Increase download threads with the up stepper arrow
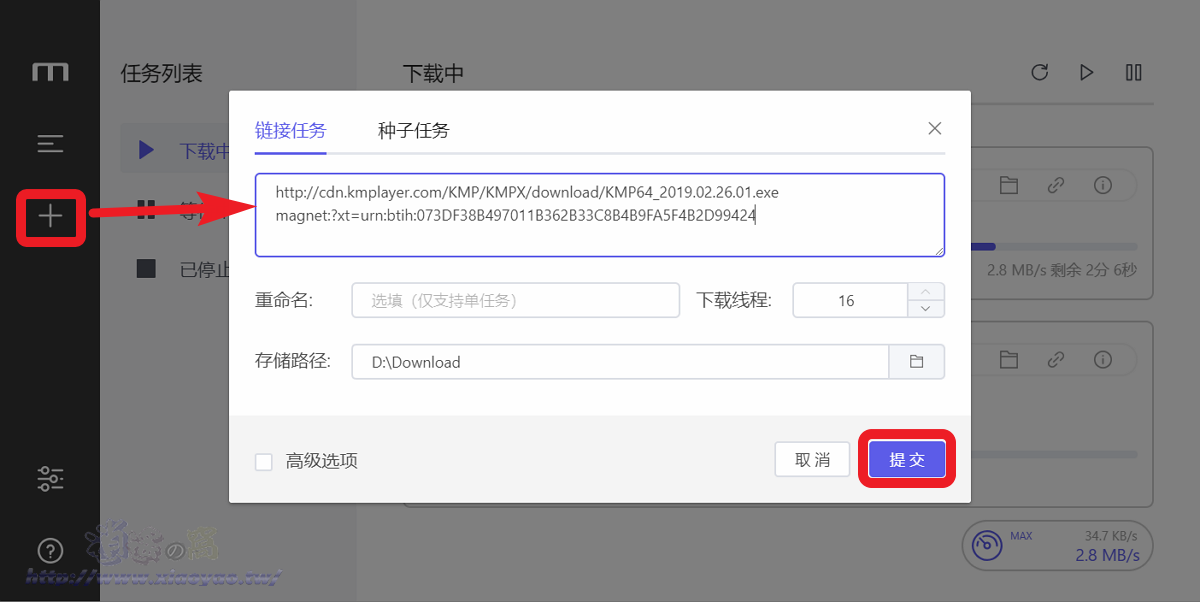Viewport: 1200px width, 602px height. pos(925,290)
